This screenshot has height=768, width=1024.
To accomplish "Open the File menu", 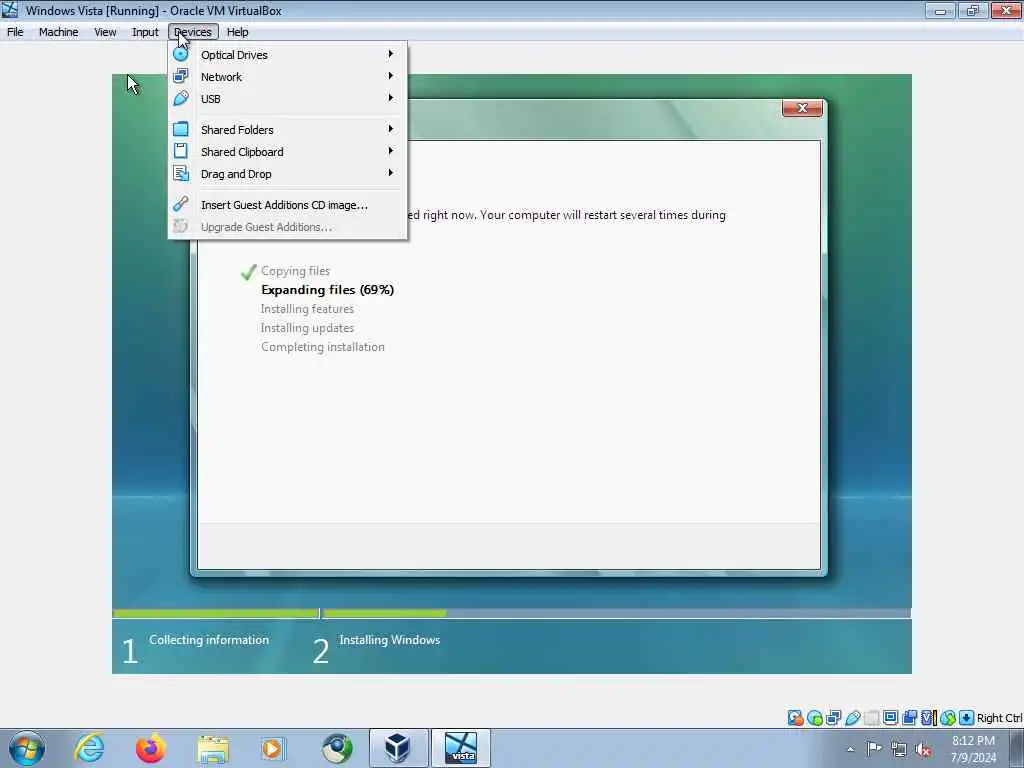I will 15,32.
